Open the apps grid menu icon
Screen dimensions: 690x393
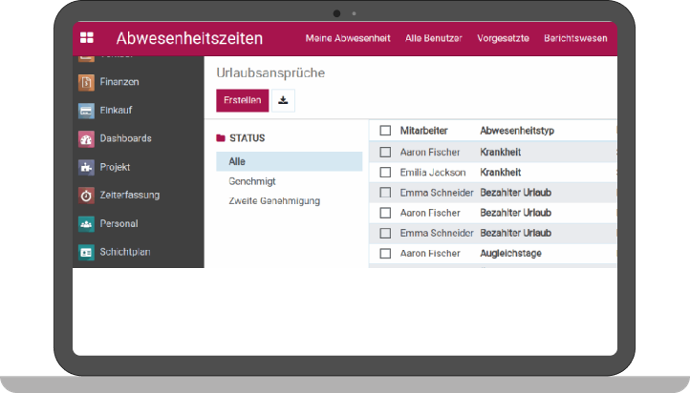coord(87,38)
